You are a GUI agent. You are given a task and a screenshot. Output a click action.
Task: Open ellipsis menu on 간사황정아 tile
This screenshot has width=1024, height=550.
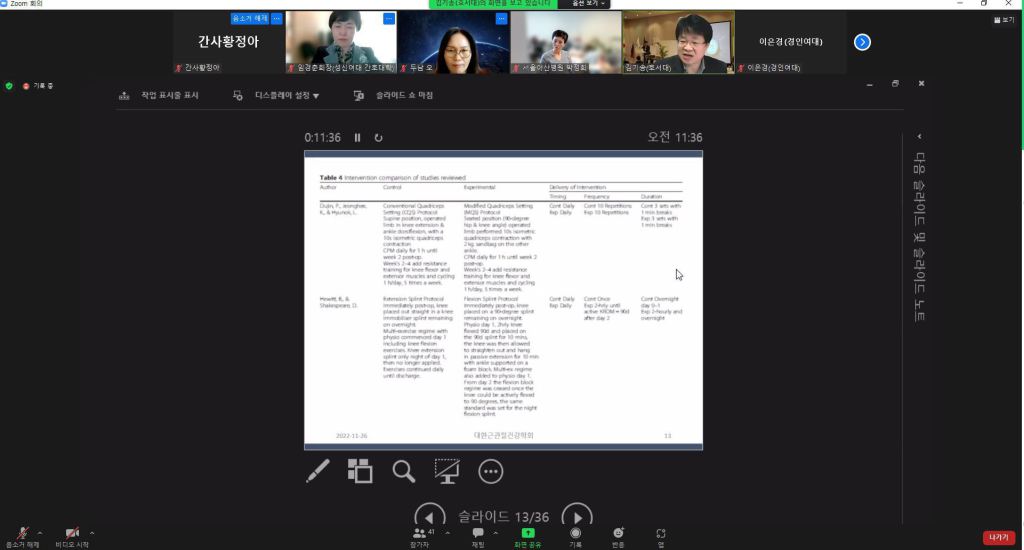(x=277, y=18)
